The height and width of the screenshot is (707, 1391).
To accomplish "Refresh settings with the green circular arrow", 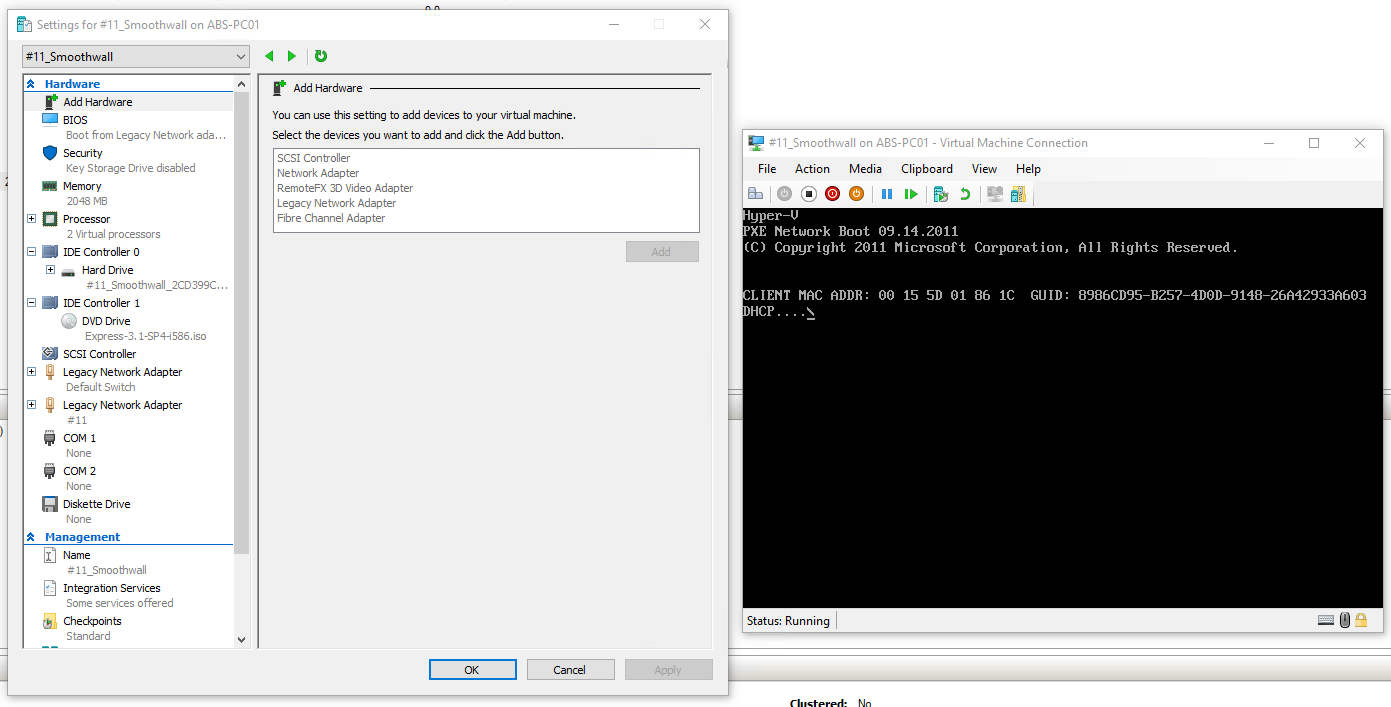I will tap(321, 56).
